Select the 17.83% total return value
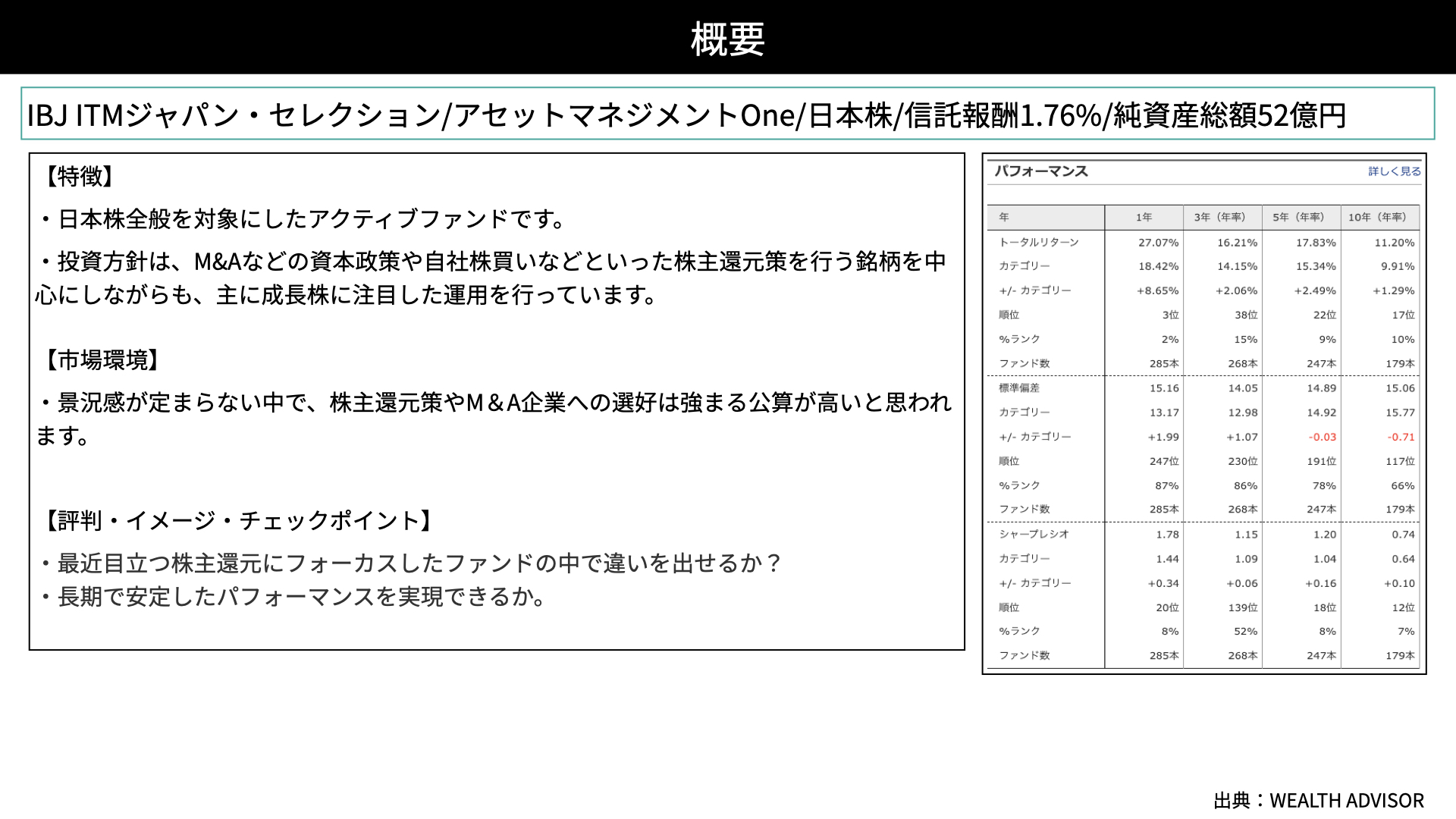This screenshot has height=819, width=1456. pos(1316,243)
